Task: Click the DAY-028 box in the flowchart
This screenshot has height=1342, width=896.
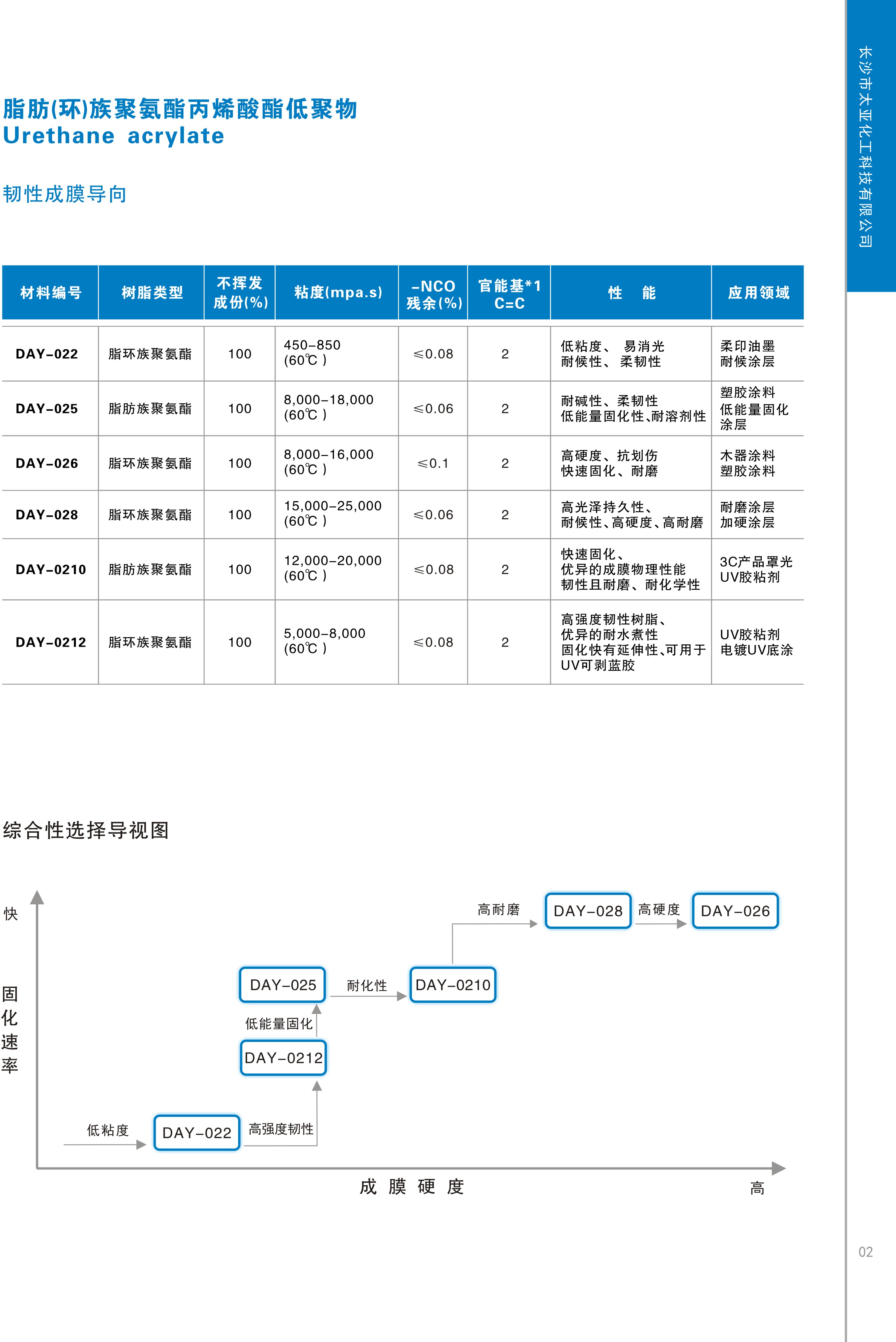Action: [x=588, y=911]
